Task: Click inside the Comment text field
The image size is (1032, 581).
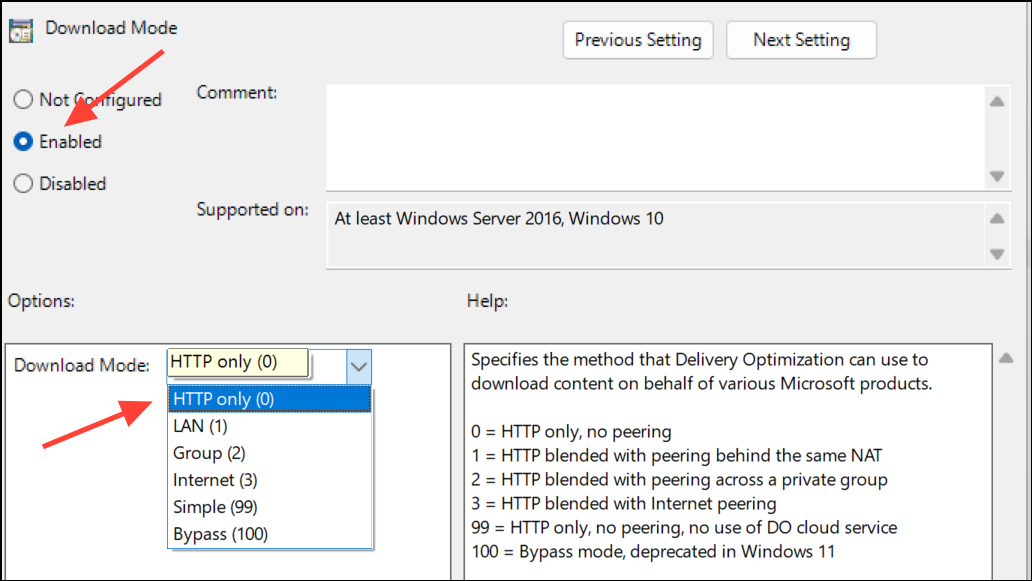Action: click(656, 138)
